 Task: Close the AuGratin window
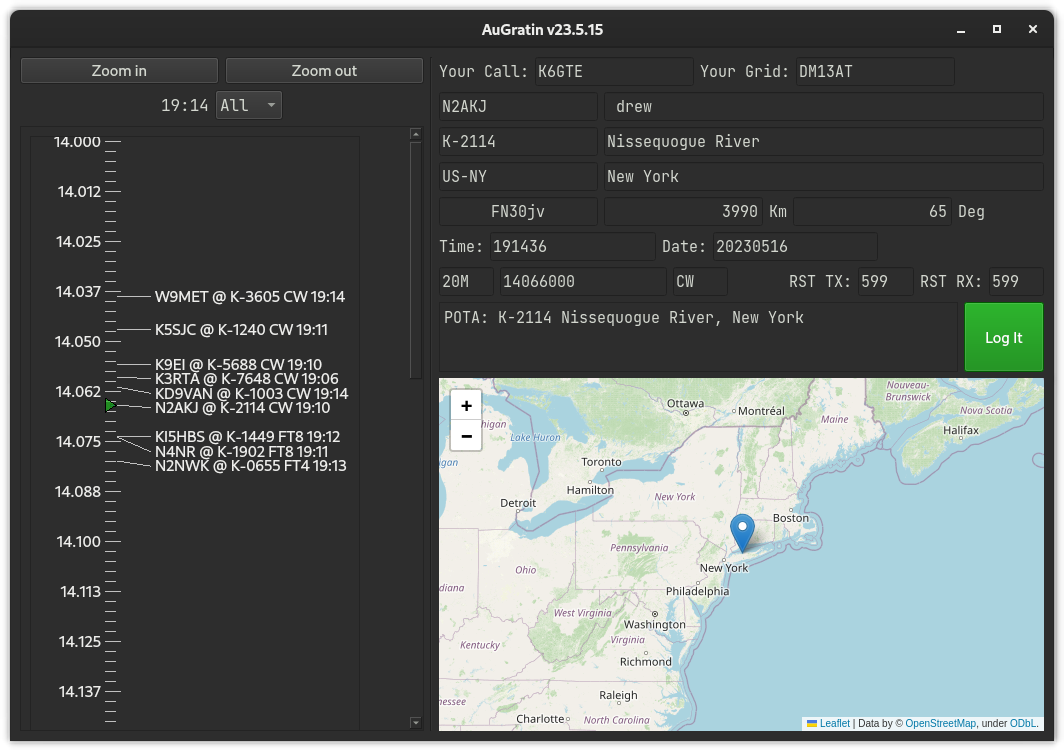(x=1033, y=29)
